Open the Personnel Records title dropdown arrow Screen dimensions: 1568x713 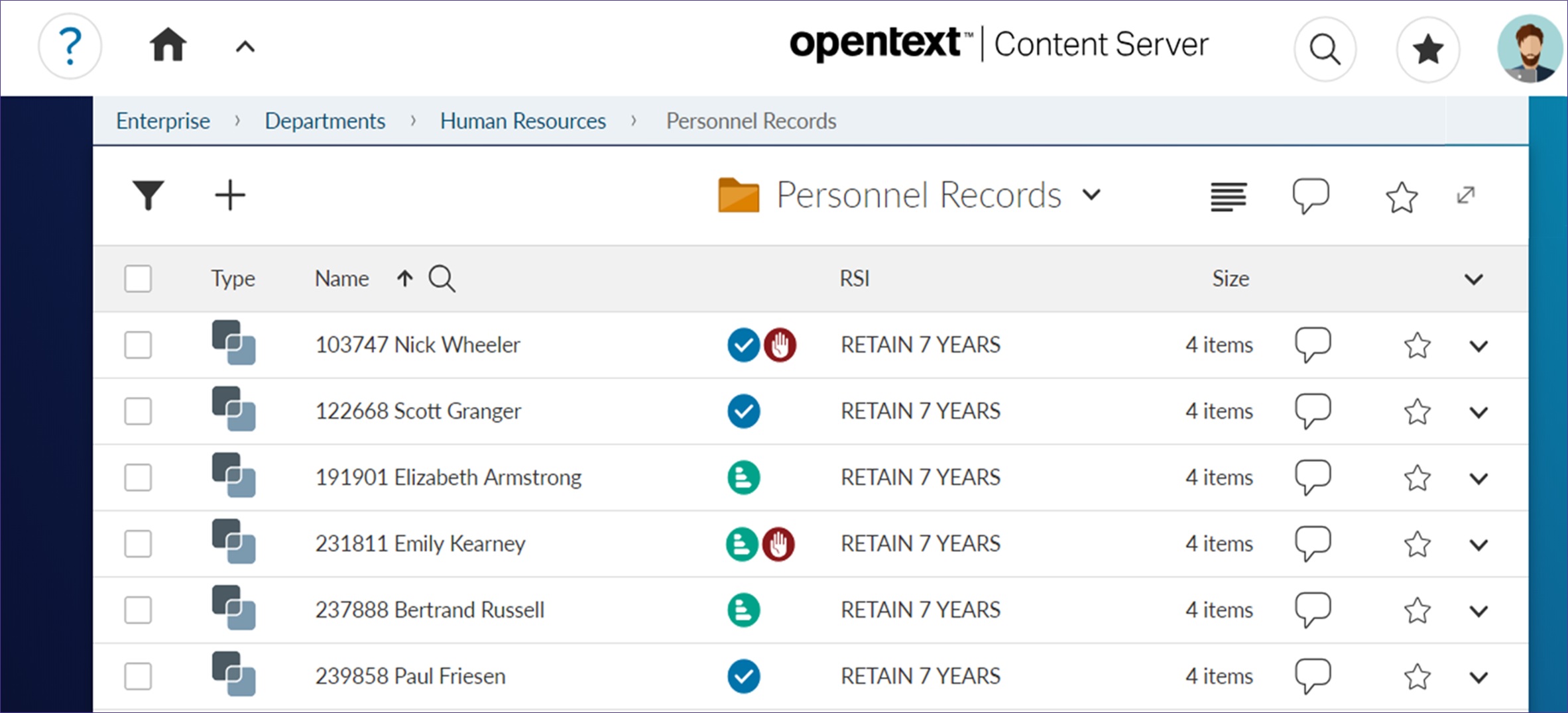1091,195
